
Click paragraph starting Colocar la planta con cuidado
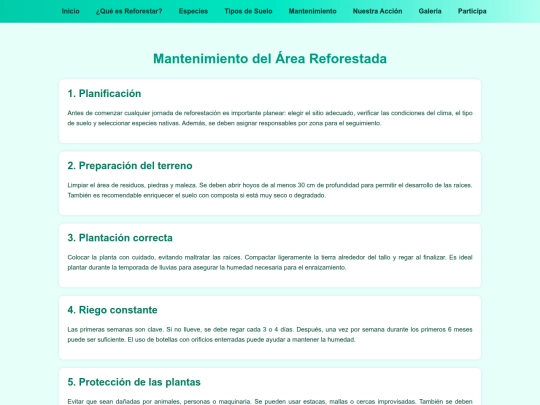pos(270,262)
